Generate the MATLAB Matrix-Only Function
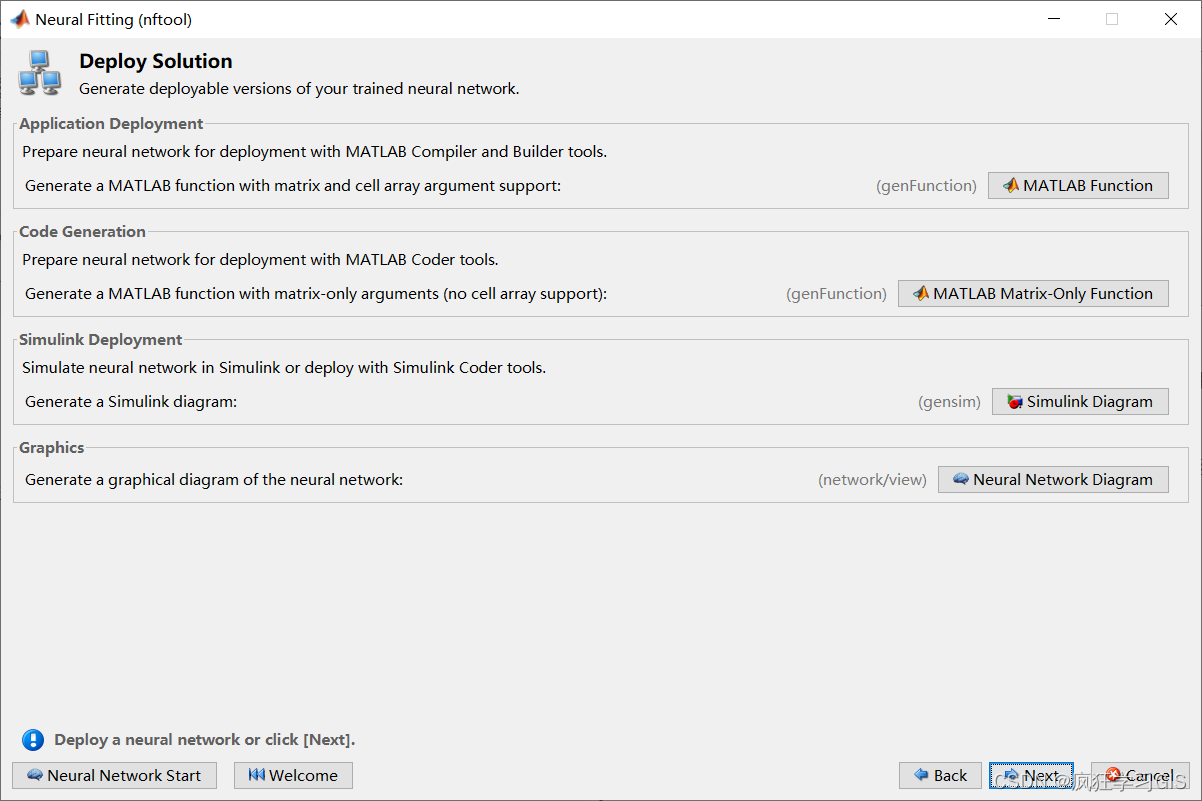The image size is (1202, 801). [x=1033, y=294]
